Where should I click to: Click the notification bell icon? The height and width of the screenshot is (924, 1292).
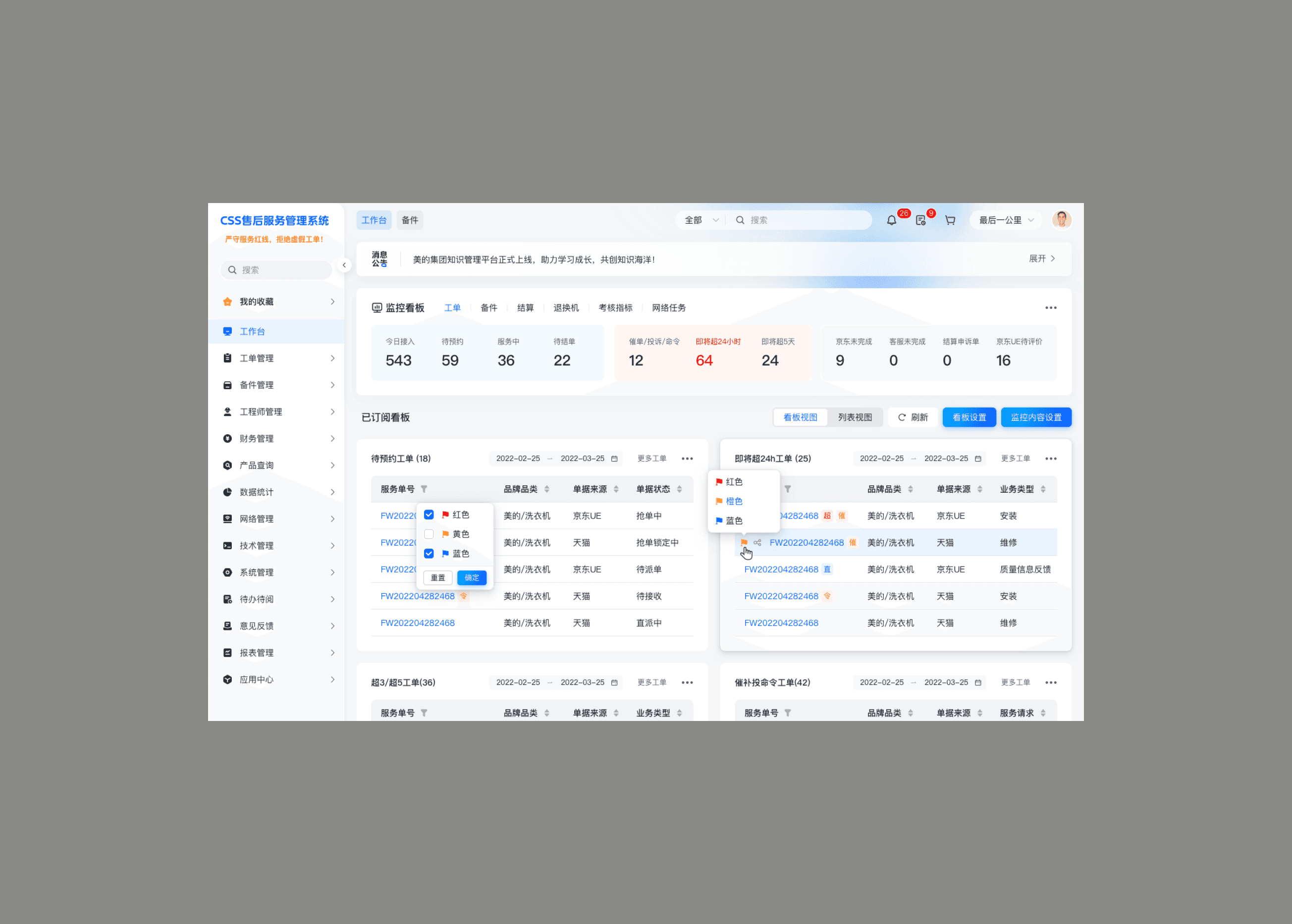(891, 220)
